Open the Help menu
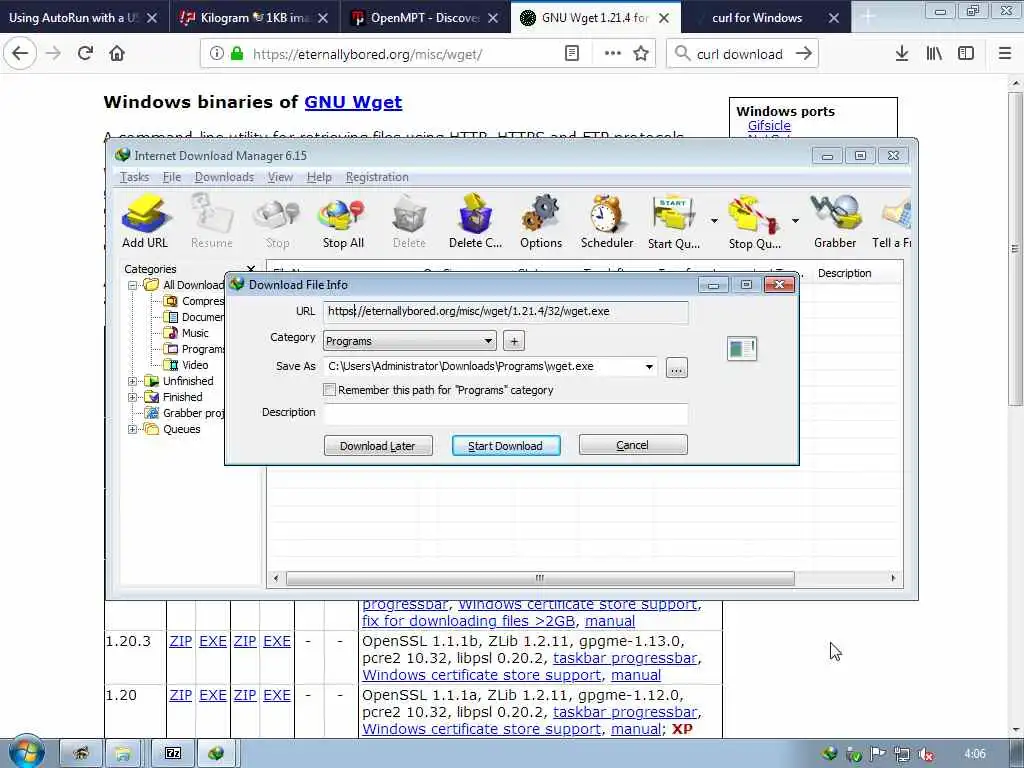 319,177
